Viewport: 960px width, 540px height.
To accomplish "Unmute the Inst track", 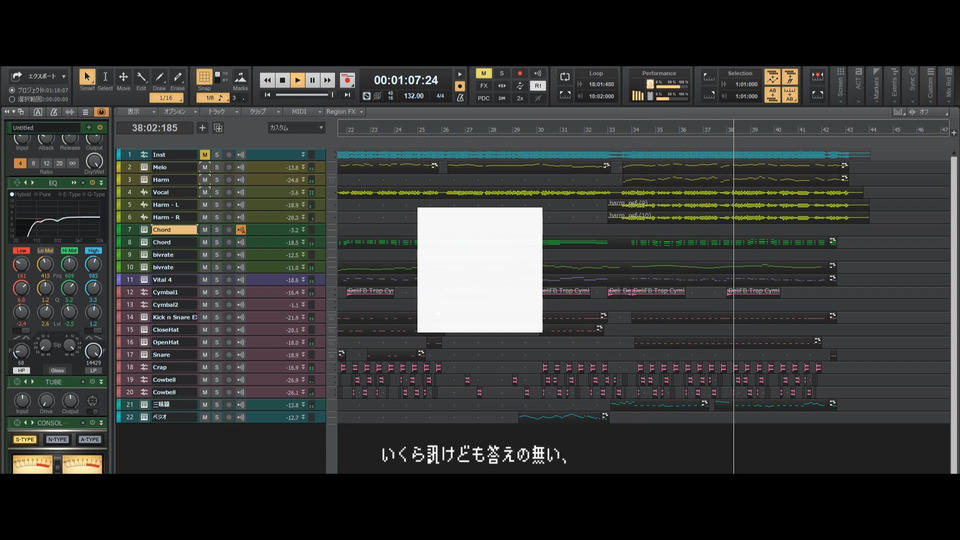I will [x=205, y=155].
